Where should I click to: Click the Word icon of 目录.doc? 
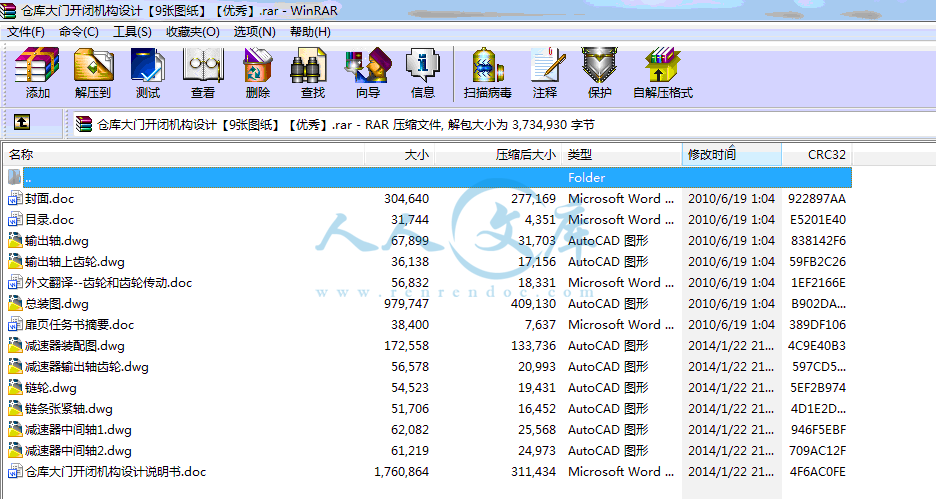(15, 220)
